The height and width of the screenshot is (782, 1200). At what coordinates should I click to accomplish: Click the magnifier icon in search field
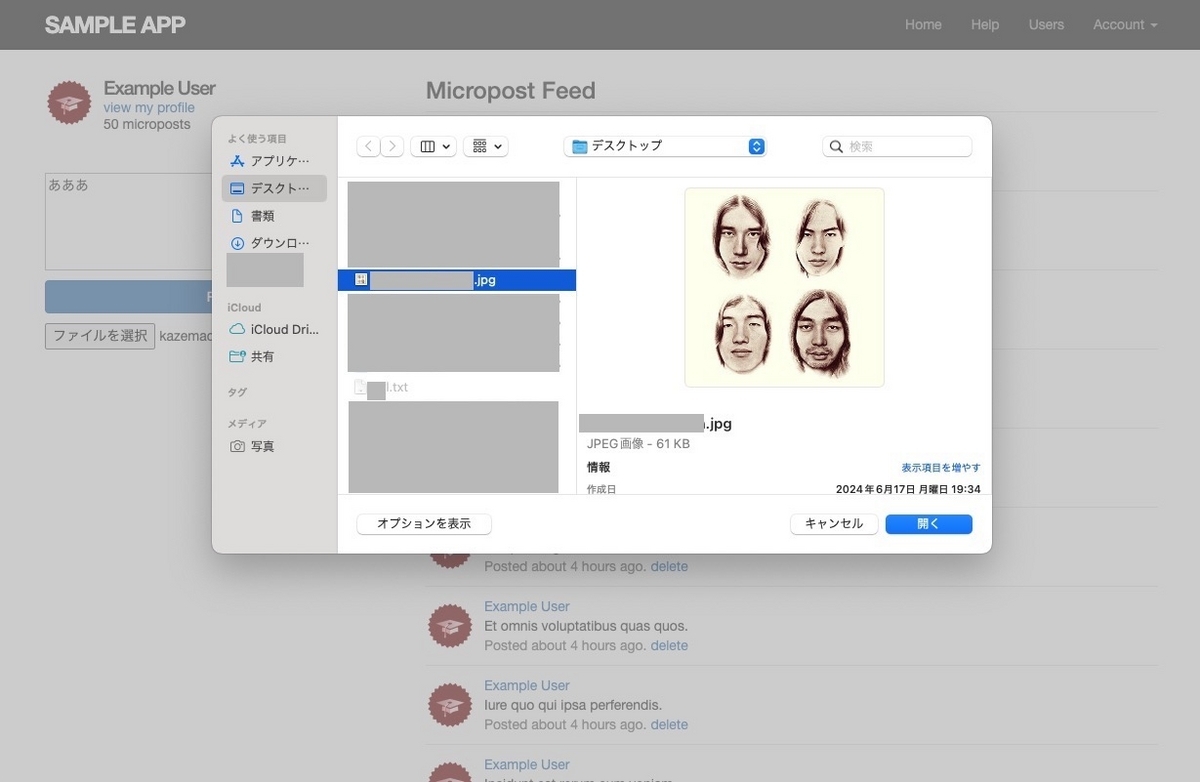(x=837, y=146)
